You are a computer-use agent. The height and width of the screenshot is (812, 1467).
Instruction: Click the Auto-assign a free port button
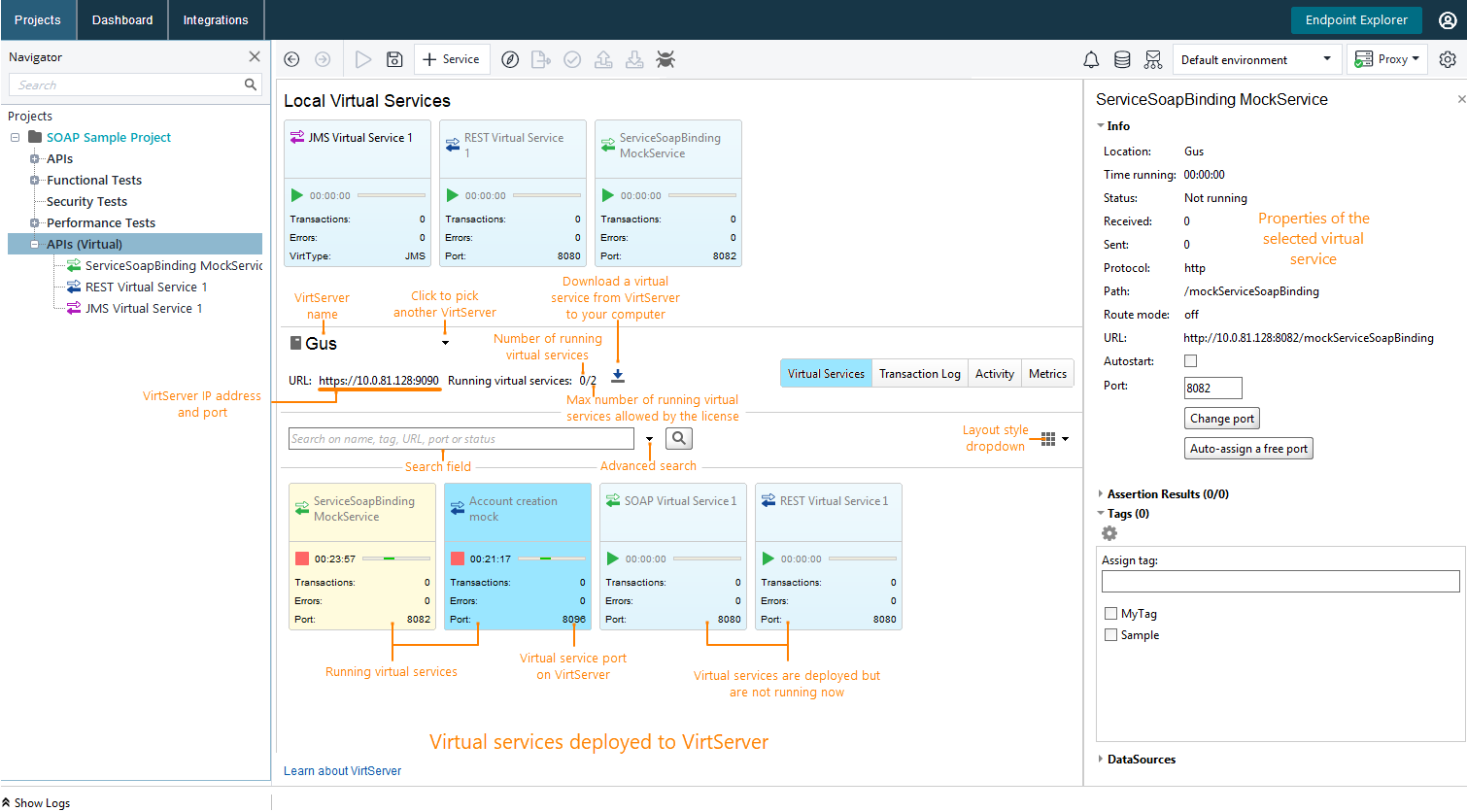click(x=1248, y=448)
